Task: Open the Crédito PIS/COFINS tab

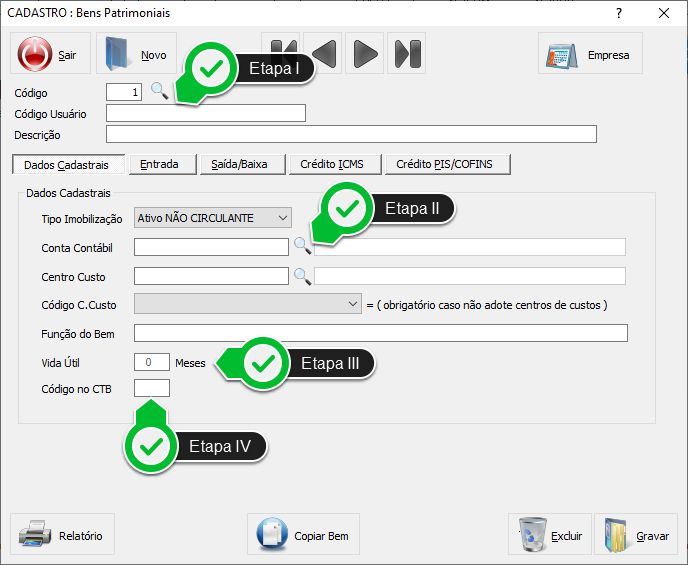Action: point(452,164)
